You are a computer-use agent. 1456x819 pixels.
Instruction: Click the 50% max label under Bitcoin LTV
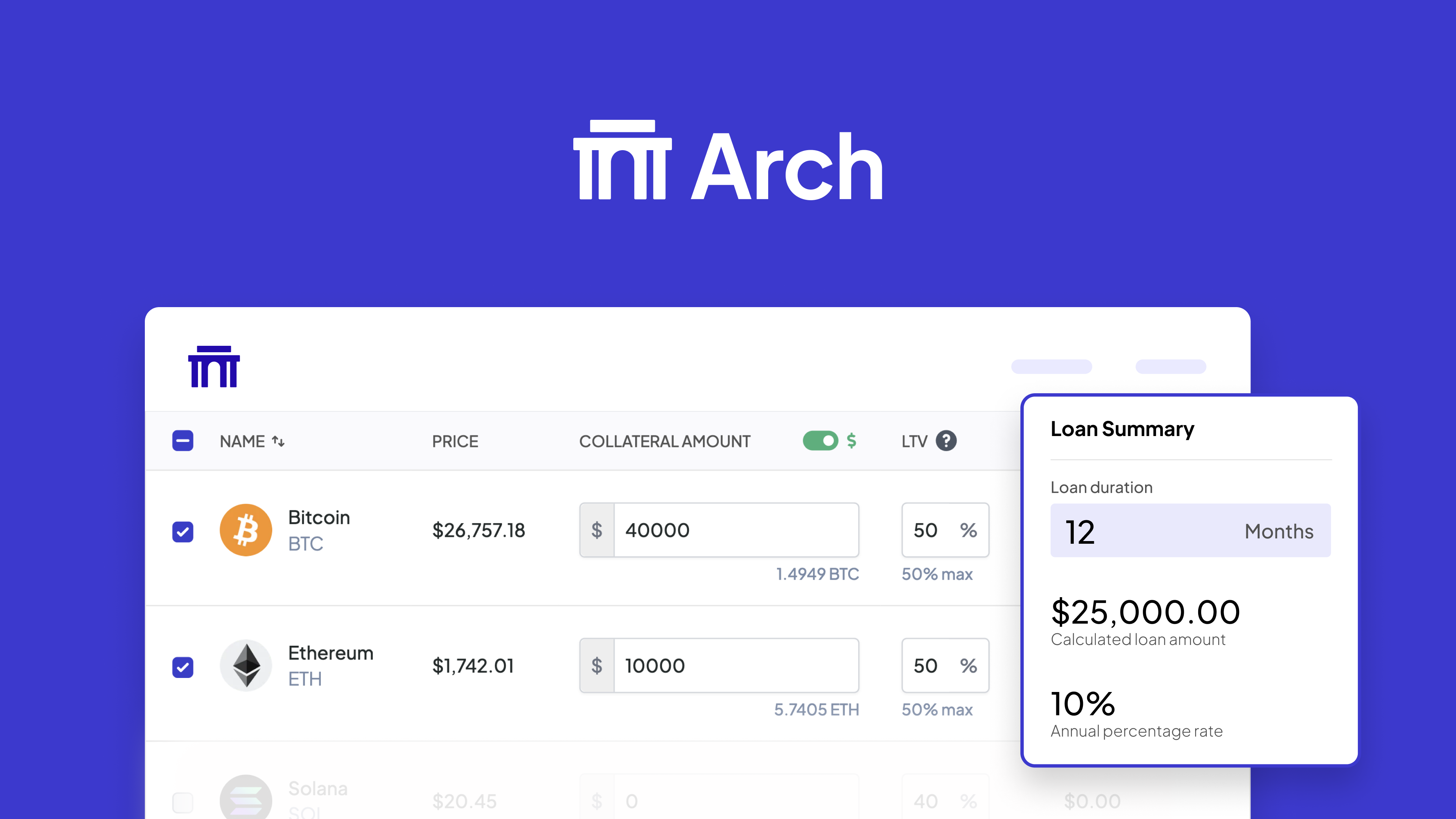coord(938,574)
